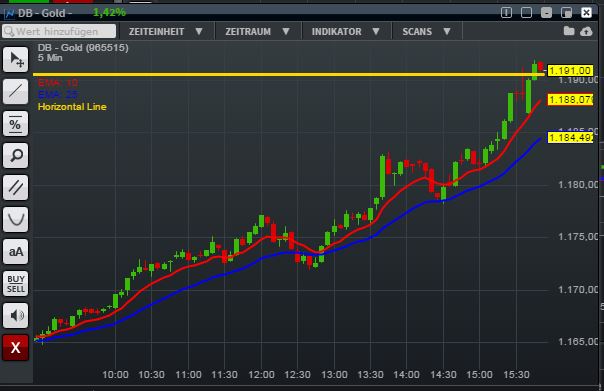
Task: Activate the percent measurement tool
Action: coord(15,124)
